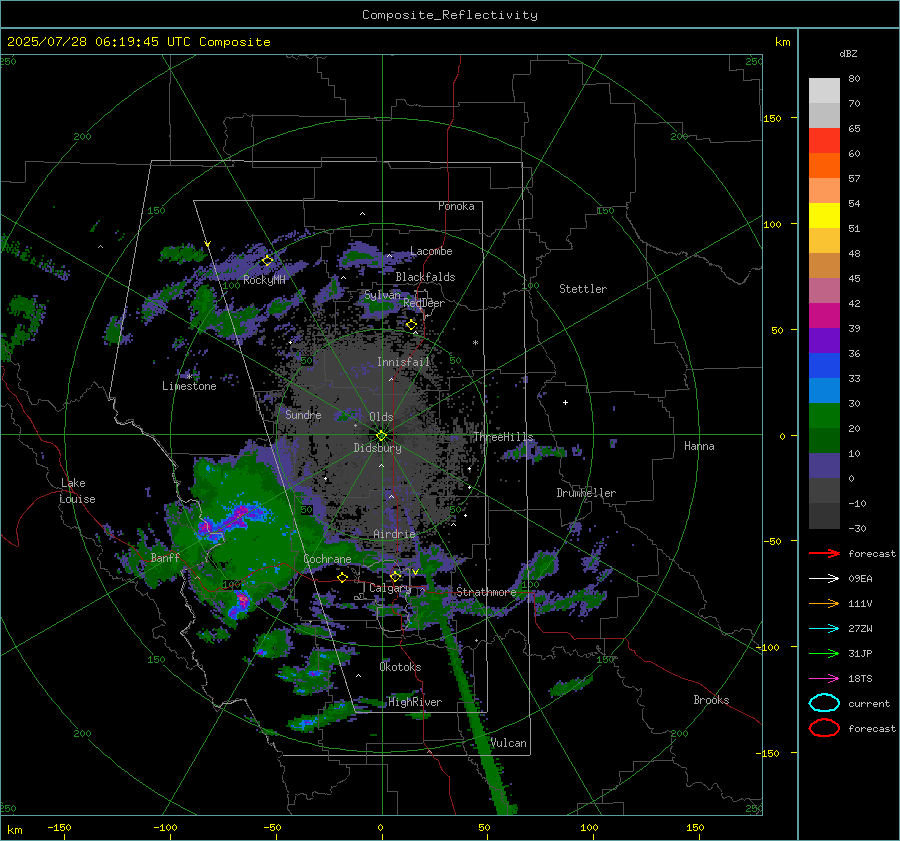900x841 pixels.
Task: Click the Banff label
Action: click(x=165, y=557)
